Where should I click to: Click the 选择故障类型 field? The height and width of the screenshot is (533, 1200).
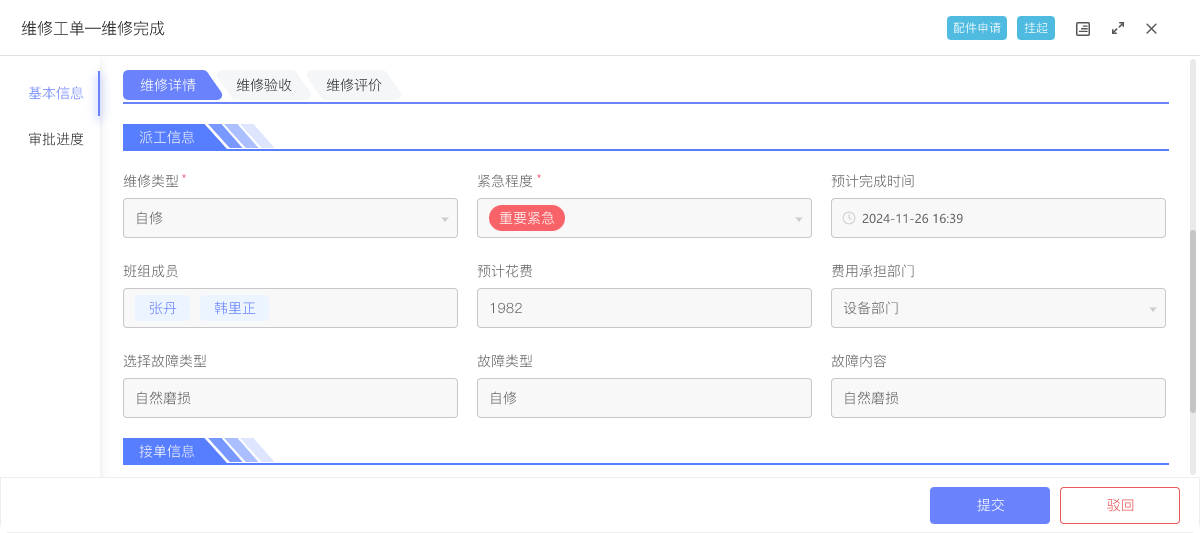tap(290, 398)
